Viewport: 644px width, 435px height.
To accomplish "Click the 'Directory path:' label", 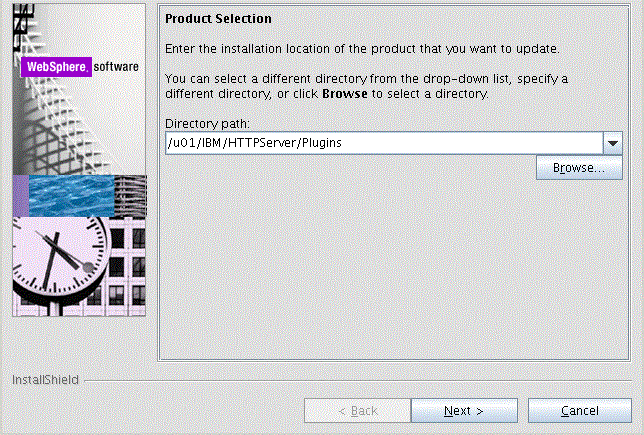I will coord(208,123).
